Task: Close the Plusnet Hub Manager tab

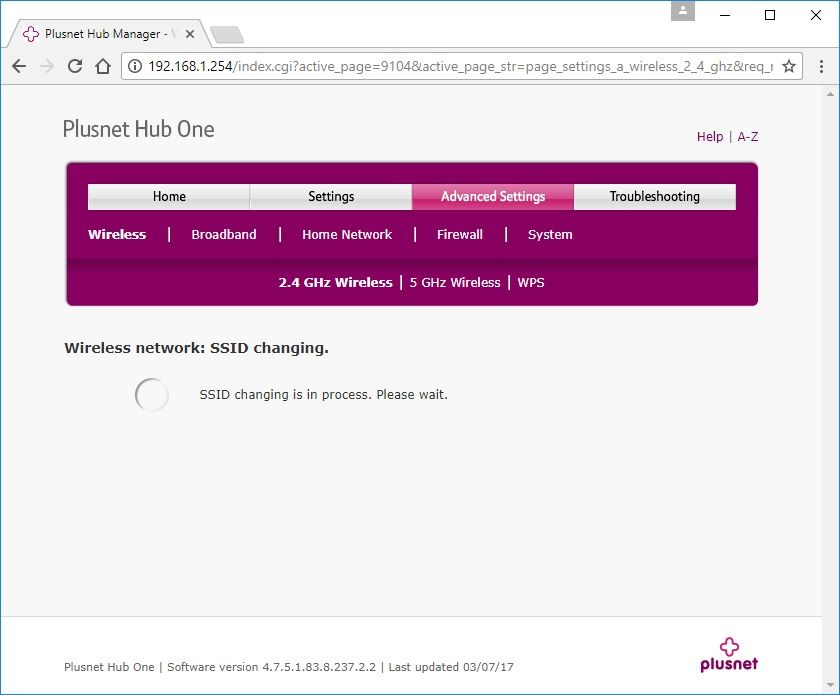Action: click(x=190, y=34)
